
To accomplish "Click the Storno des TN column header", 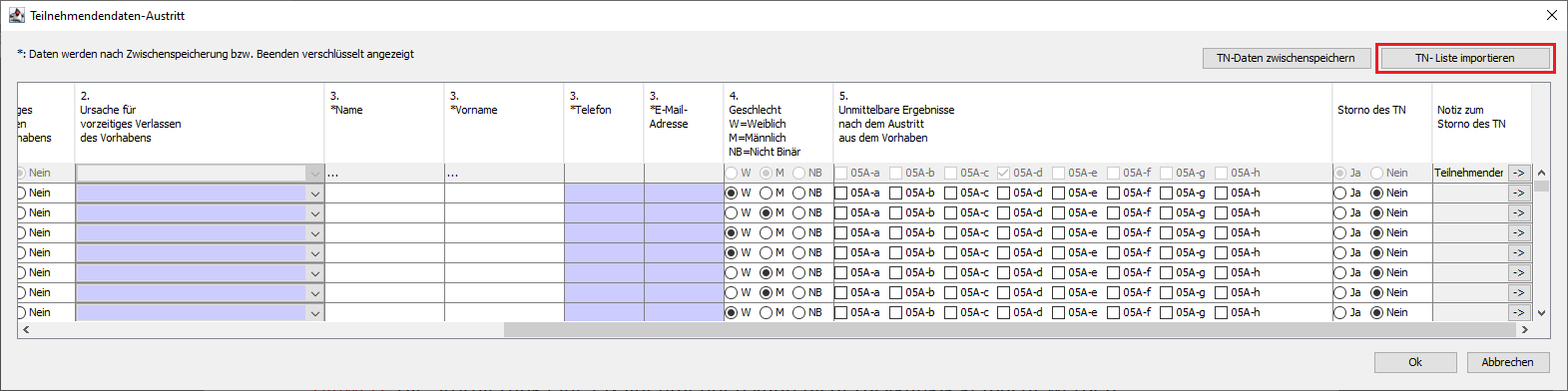I will click(1382, 123).
